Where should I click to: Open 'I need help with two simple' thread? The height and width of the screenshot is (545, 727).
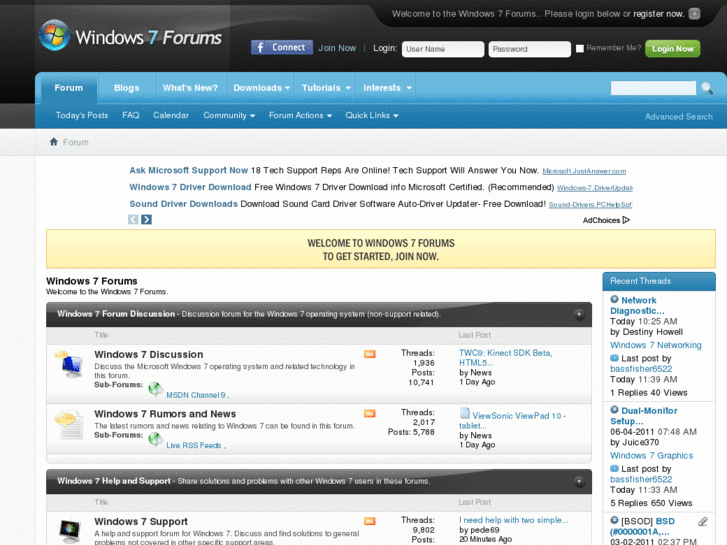click(x=513, y=520)
